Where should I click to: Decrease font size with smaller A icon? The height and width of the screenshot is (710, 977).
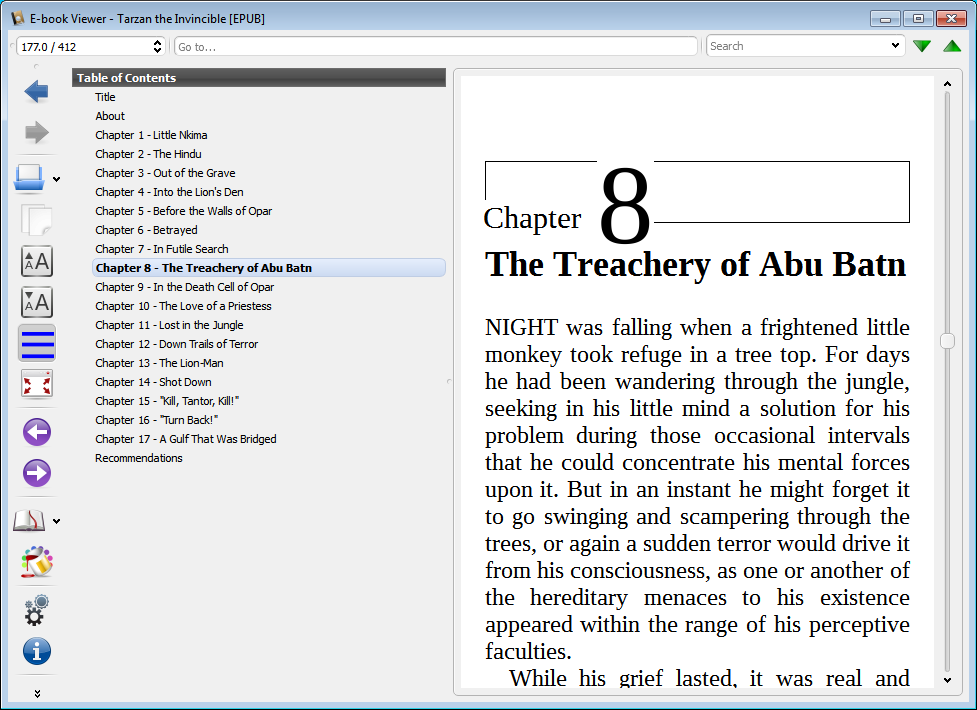(x=37, y=302)
